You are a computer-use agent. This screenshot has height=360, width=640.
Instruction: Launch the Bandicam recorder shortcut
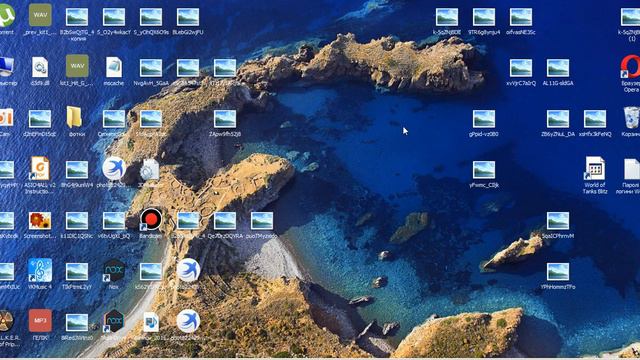tap(151, 220)
